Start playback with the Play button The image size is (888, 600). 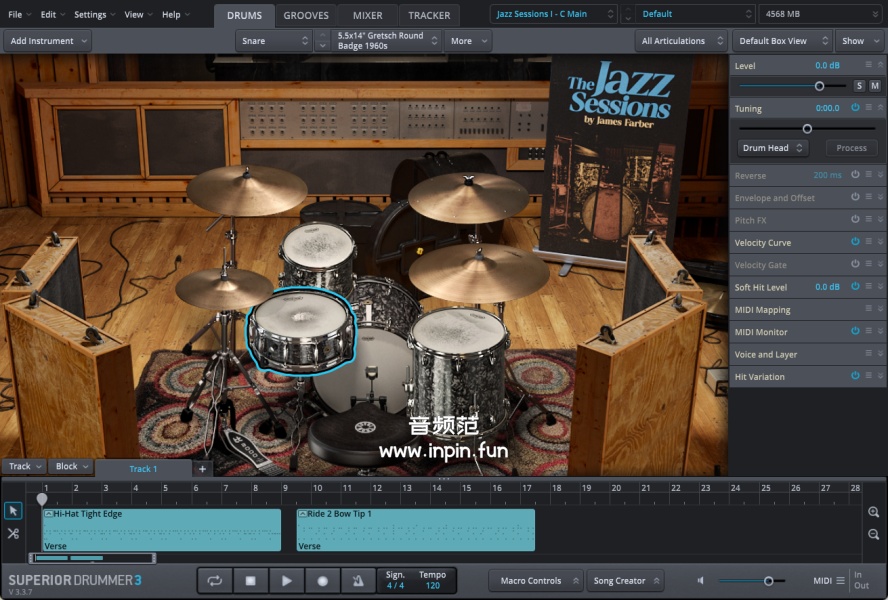(286, 580)
